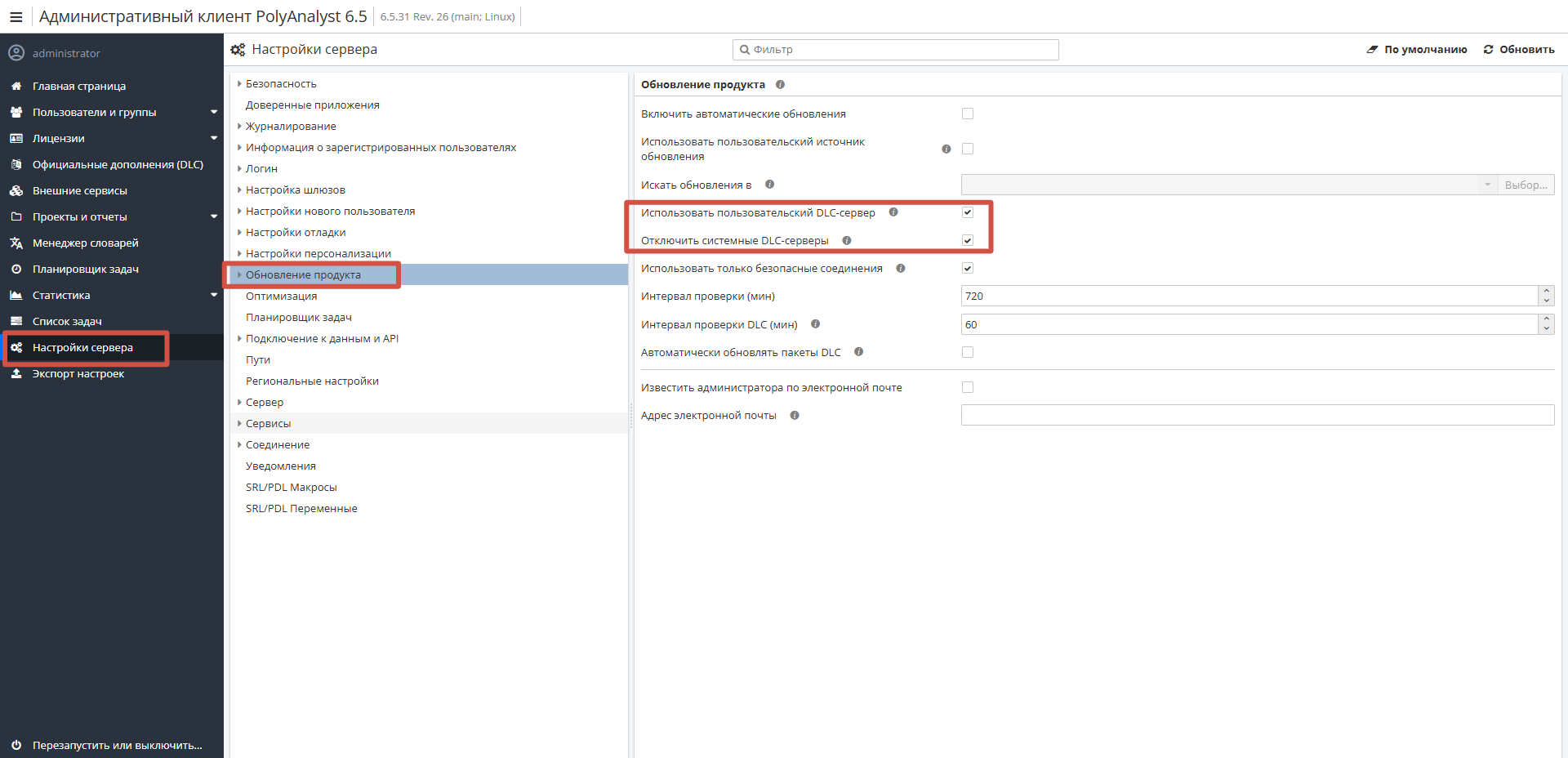Select Пути in settings tree

(257, 359)
